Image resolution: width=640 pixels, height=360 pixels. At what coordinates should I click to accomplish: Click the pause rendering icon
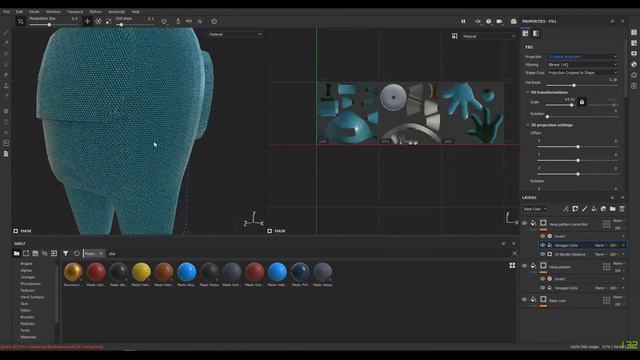[x=463, y=21]
